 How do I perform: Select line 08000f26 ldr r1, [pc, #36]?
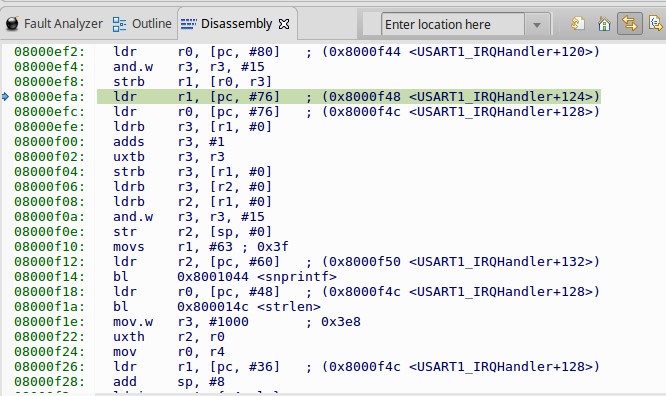coord(306,367)
